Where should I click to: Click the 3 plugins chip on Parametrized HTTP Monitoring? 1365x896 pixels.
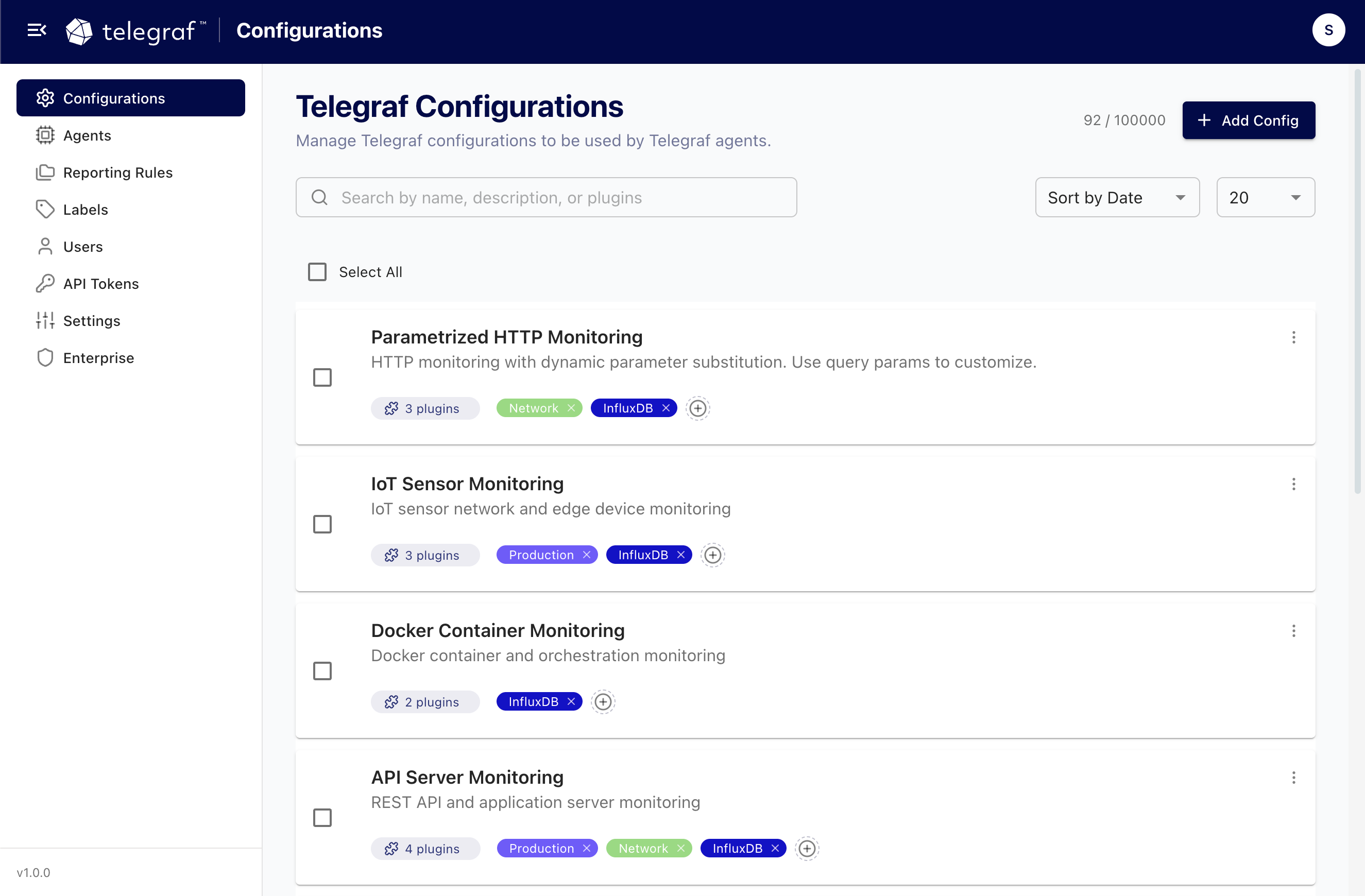pyautogui.click(x=425, y=408)
